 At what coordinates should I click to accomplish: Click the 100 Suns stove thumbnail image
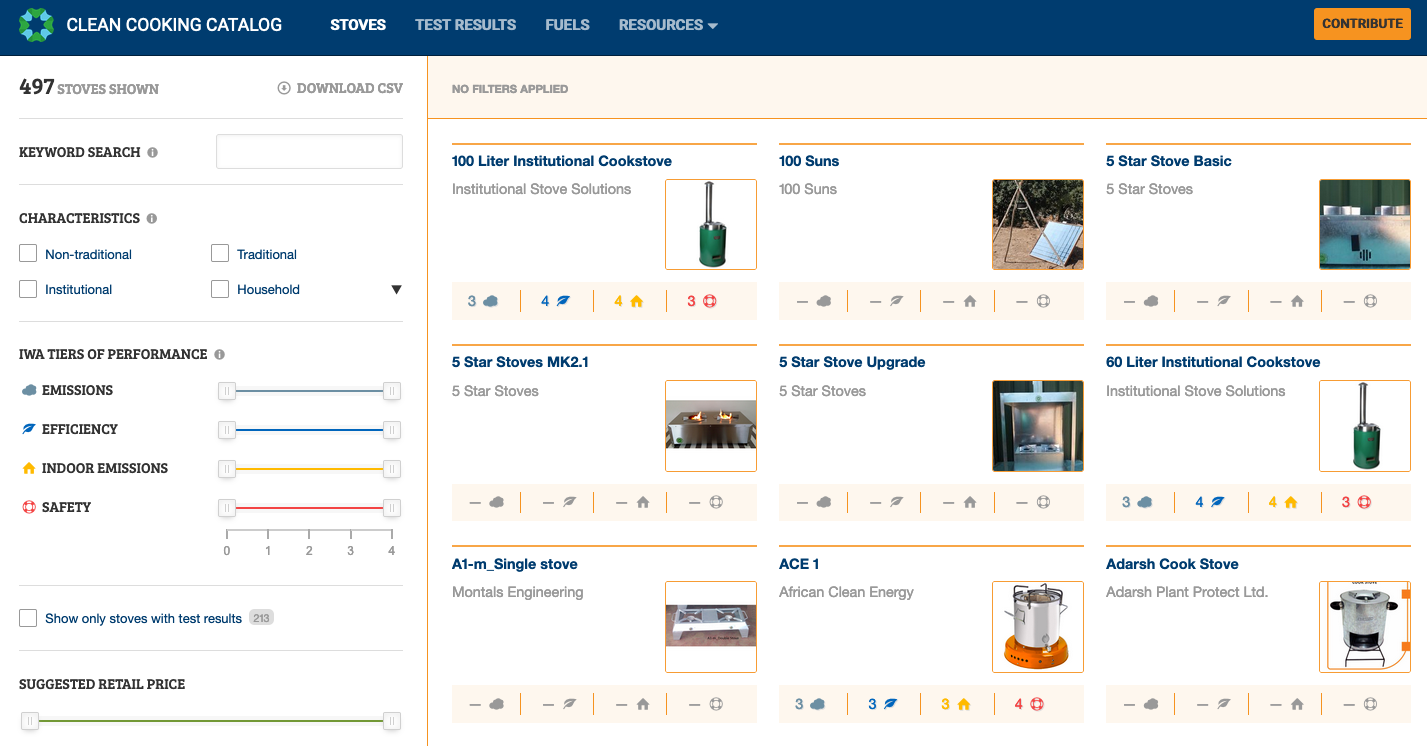pos(1037,224)
